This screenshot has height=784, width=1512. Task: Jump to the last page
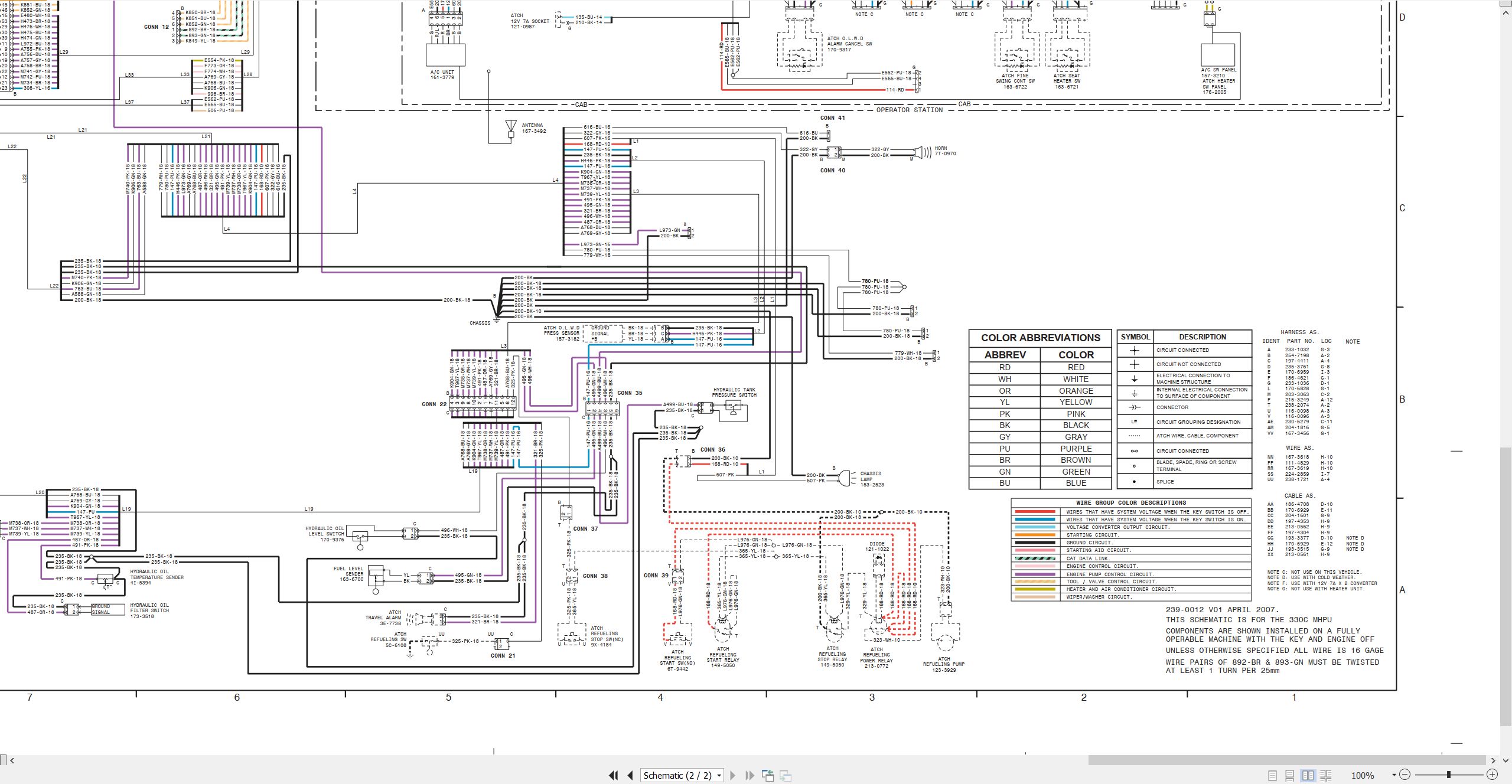coord(750,775)
